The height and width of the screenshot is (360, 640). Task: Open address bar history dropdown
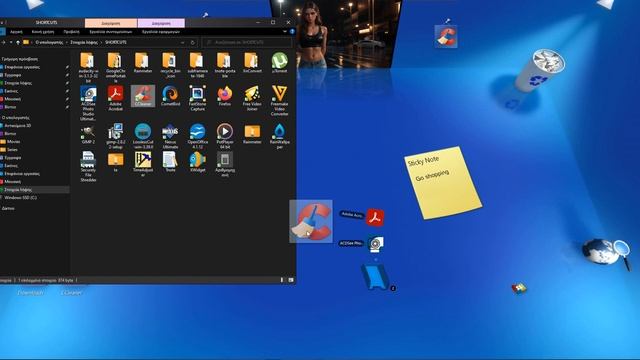[x=182, y=42]
